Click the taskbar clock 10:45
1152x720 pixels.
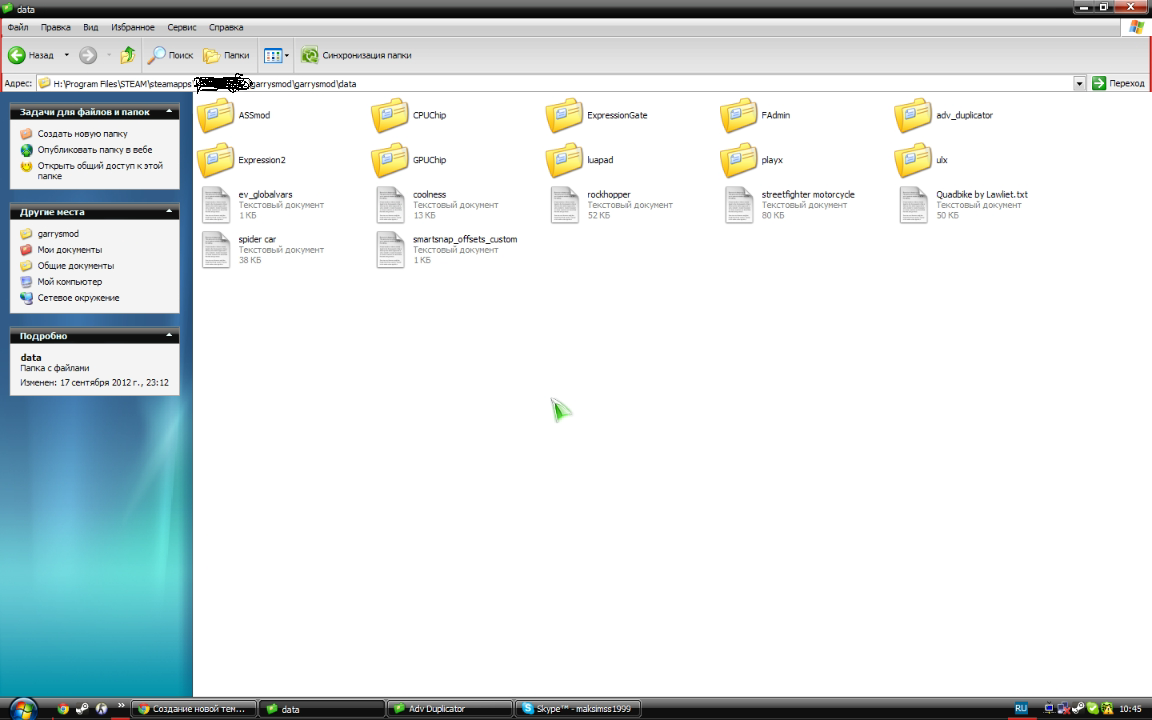tap(1130, 709)
